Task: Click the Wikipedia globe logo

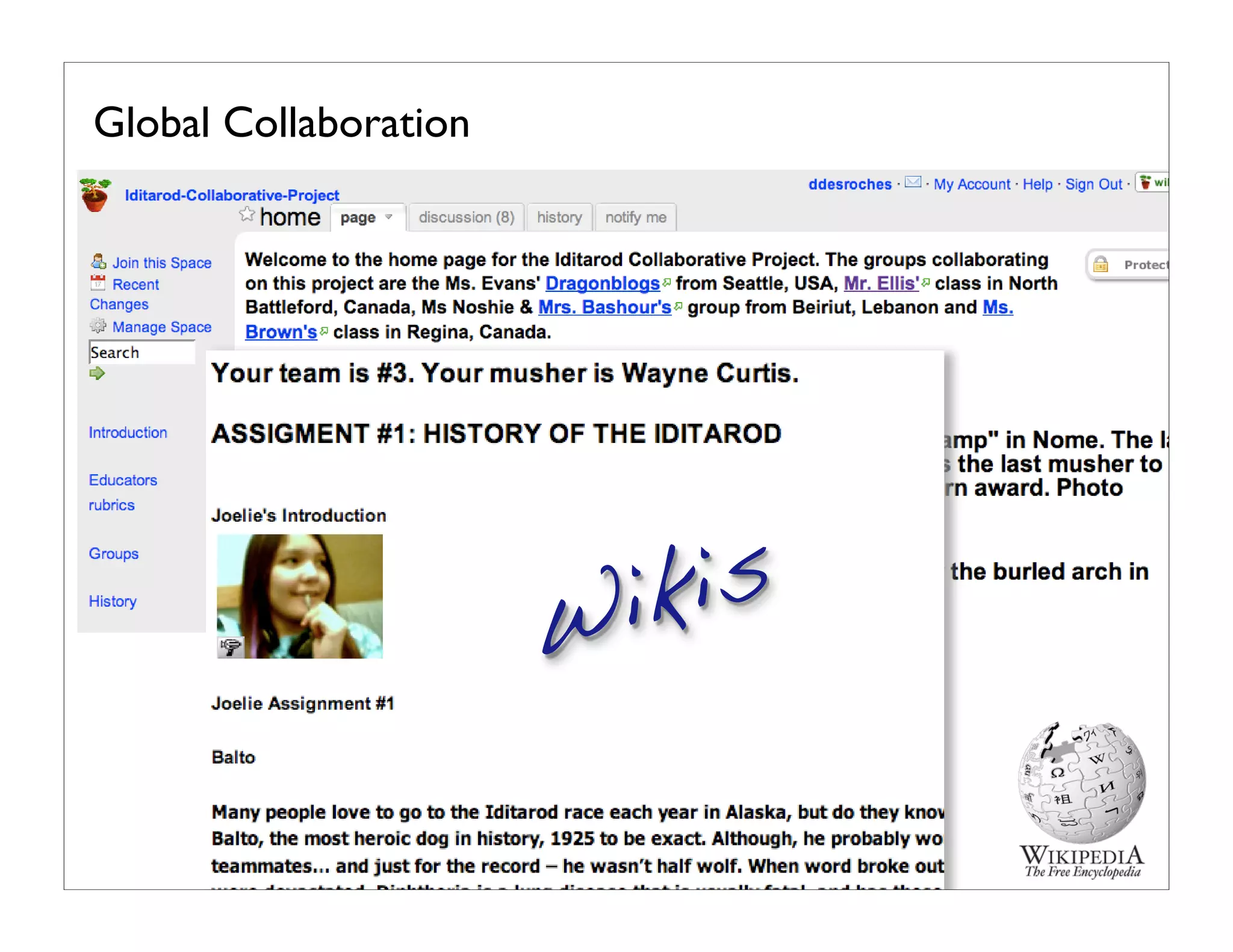Action: (1082, 782)
